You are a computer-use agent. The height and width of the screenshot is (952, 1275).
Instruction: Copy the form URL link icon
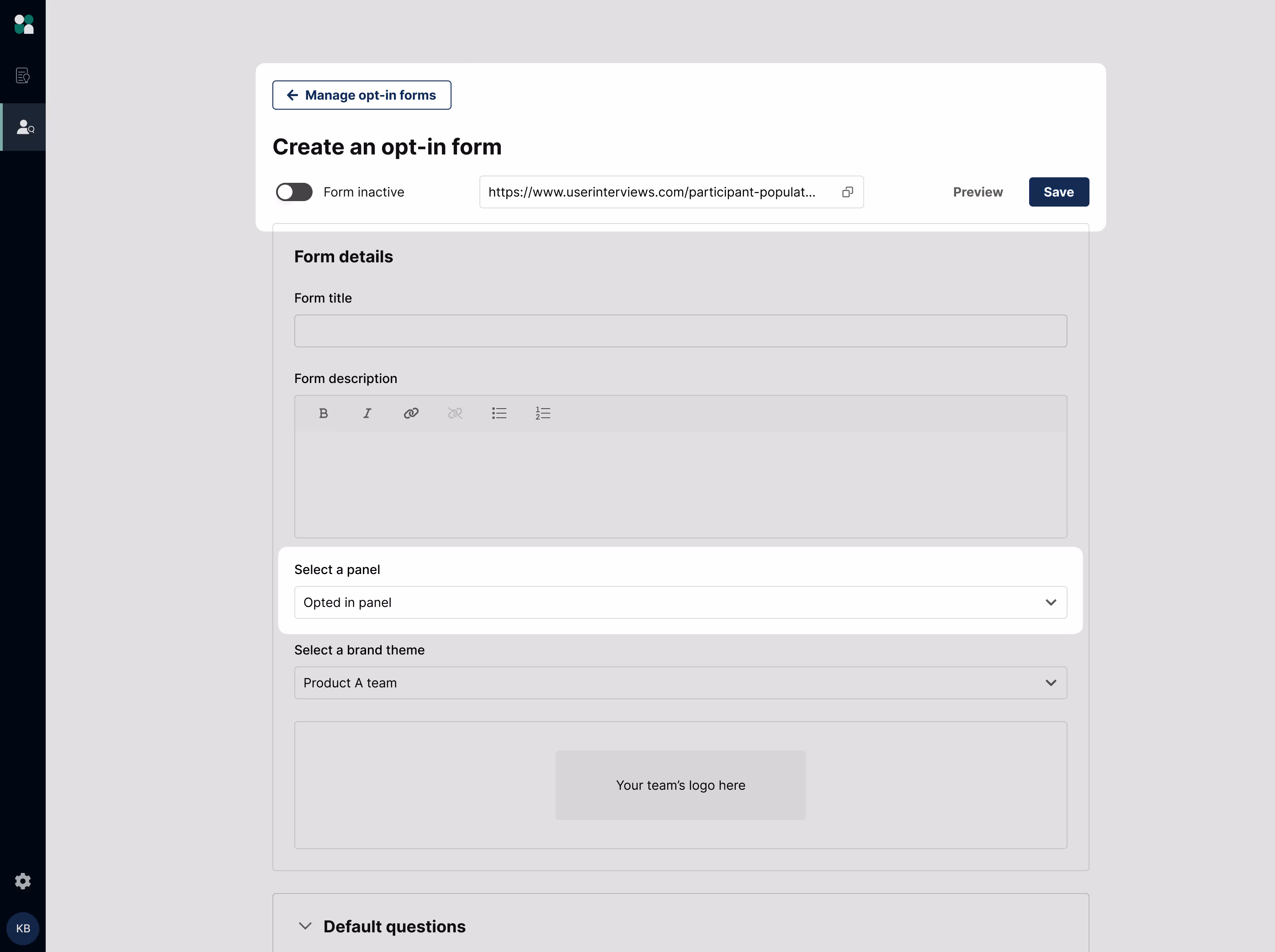pyautogui.click(x=847, y=192)
